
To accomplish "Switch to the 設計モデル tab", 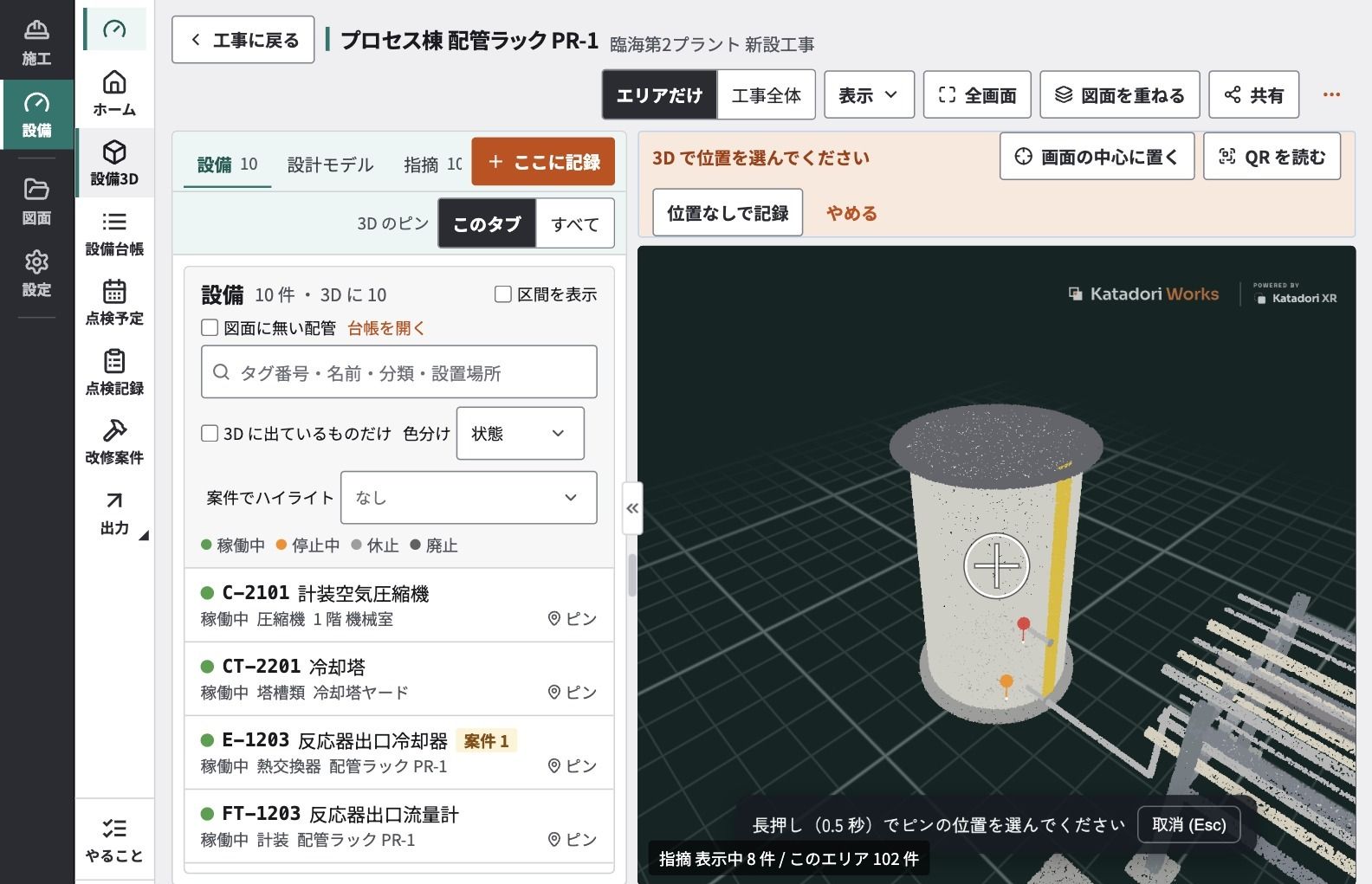I will click(330, 165).
